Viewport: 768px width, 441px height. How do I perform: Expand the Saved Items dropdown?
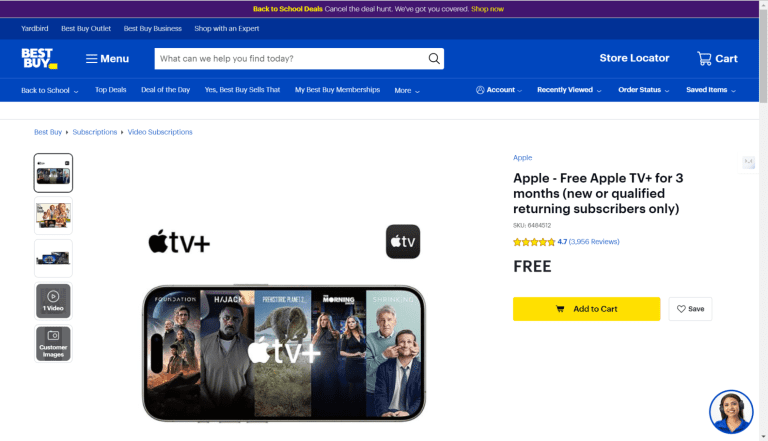pyautogui.click(x=710, y=90)
